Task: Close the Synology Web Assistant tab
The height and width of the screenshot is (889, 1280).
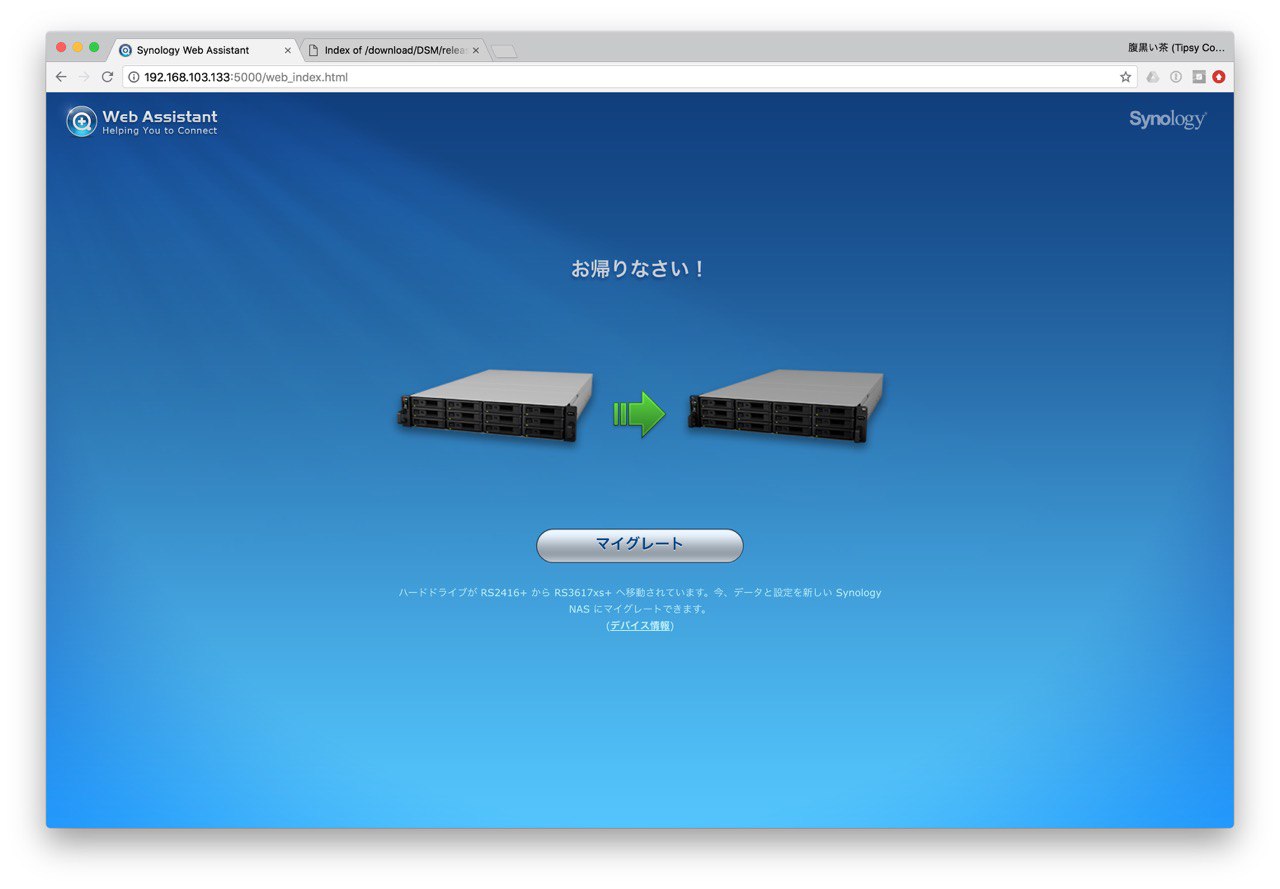Action: [x=288, y=50]
